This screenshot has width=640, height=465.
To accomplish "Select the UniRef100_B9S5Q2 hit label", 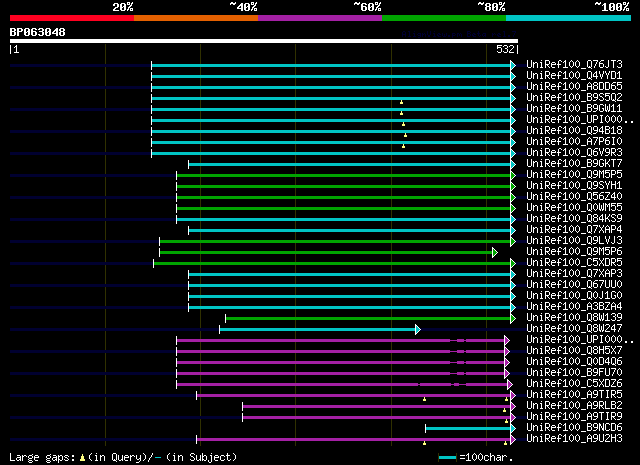I will coord(574,98).
